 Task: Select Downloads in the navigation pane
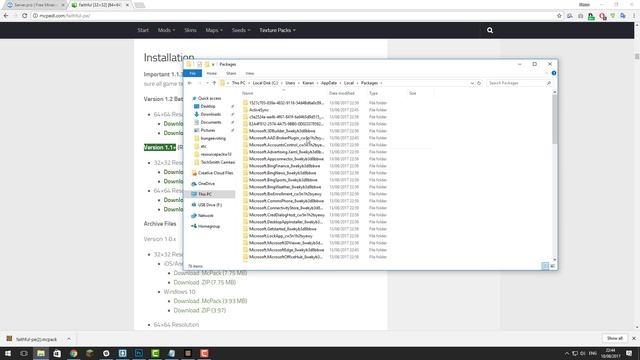pos(211,114)
